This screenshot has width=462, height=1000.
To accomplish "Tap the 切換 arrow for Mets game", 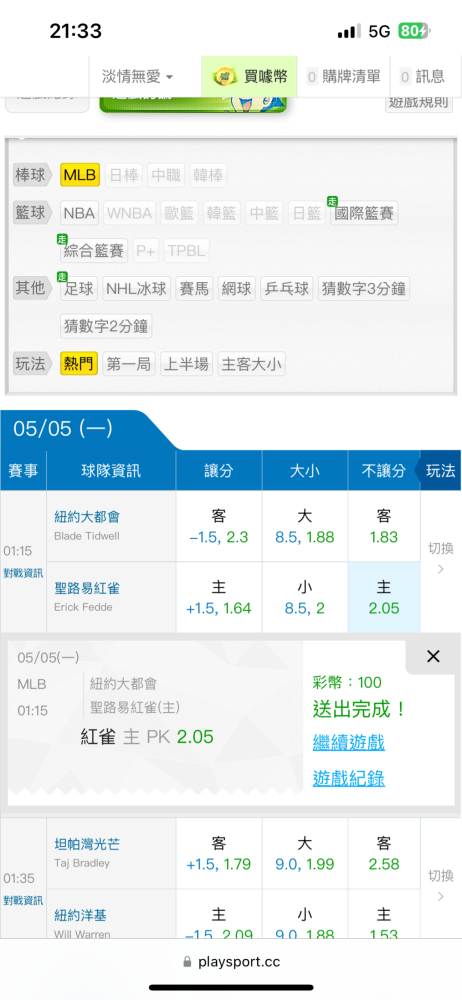I will tap(440, 569).
